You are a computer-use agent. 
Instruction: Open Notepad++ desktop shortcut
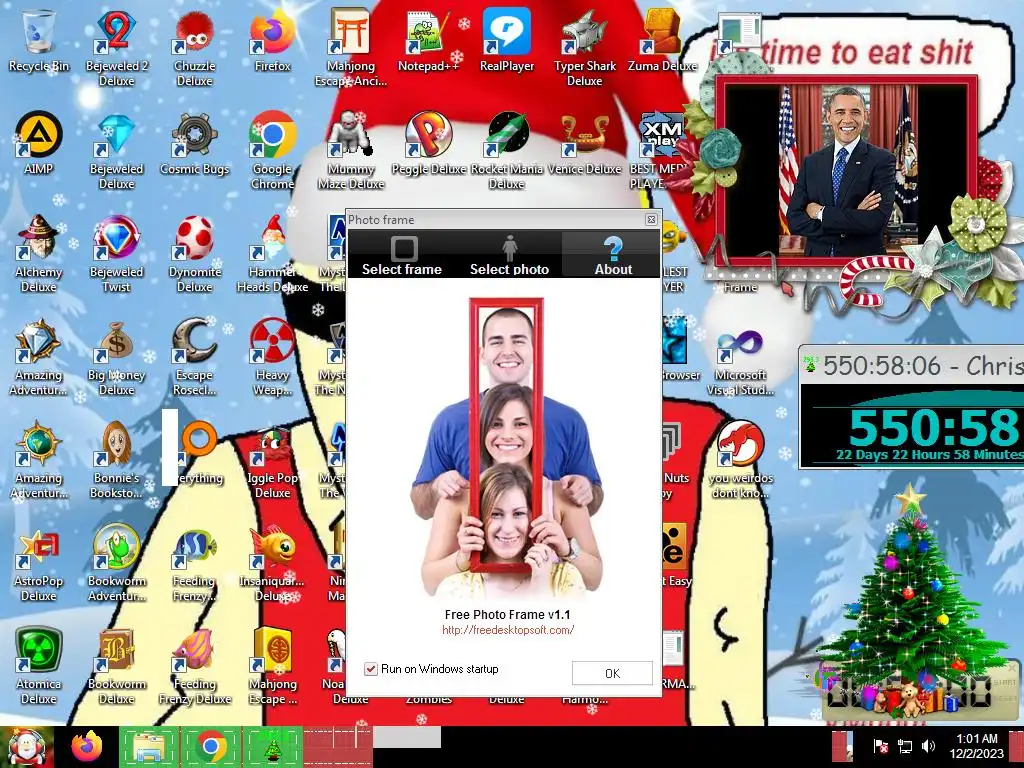(428, 40)
